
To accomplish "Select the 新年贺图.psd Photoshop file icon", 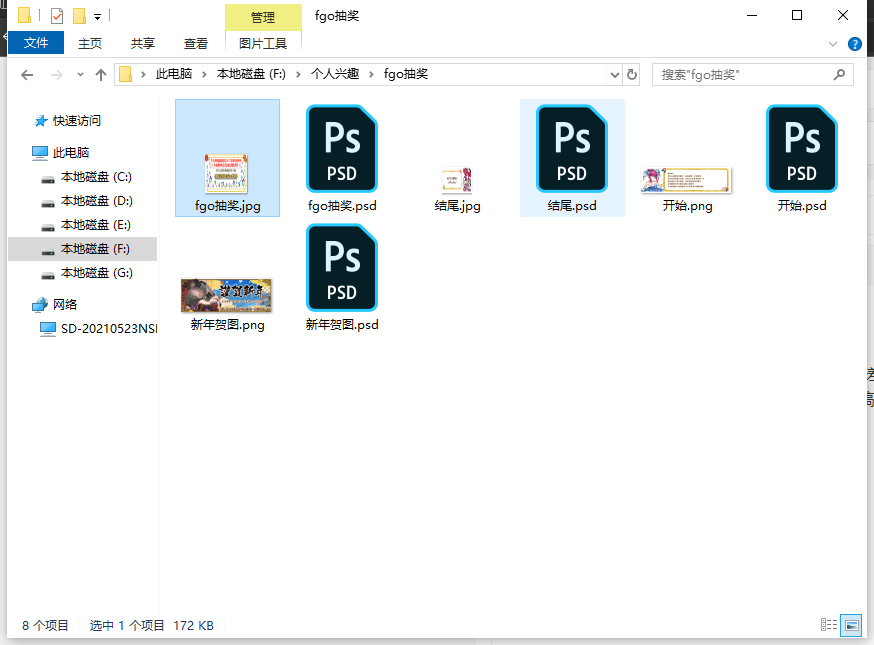I will (342, 268).
